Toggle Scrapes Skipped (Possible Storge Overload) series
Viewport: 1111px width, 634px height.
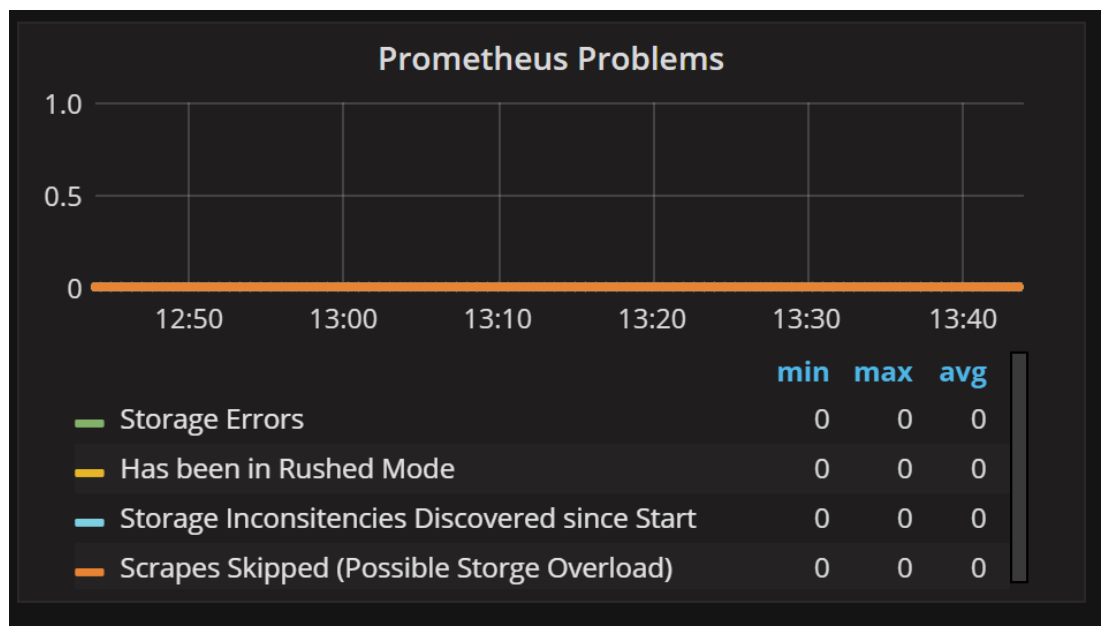tap(396, 569)
